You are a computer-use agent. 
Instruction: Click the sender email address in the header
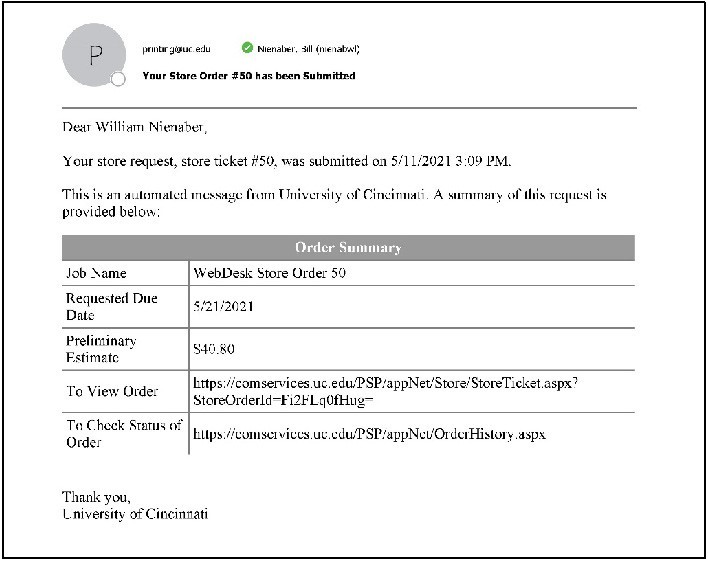pos(176,49)
